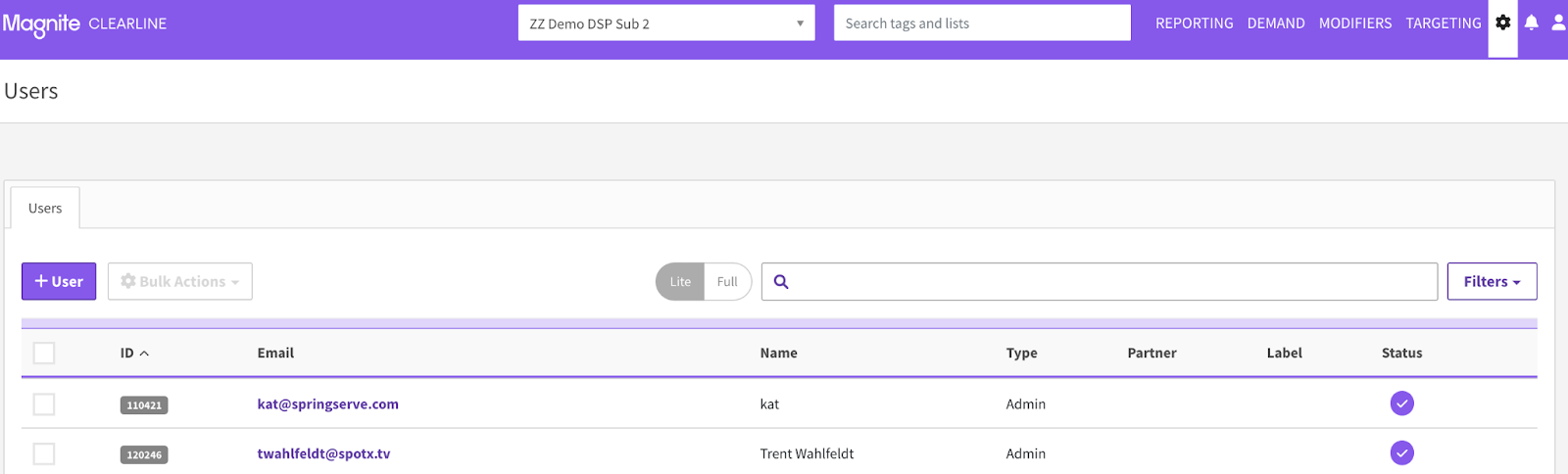Open the notifications bell

click(1531, 23)
